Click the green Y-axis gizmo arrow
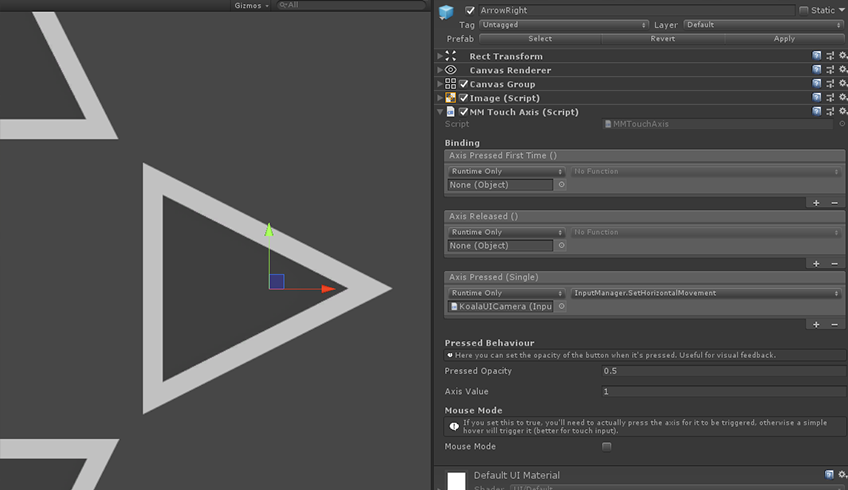The image size is (848, 490). [x=269, y=229]
